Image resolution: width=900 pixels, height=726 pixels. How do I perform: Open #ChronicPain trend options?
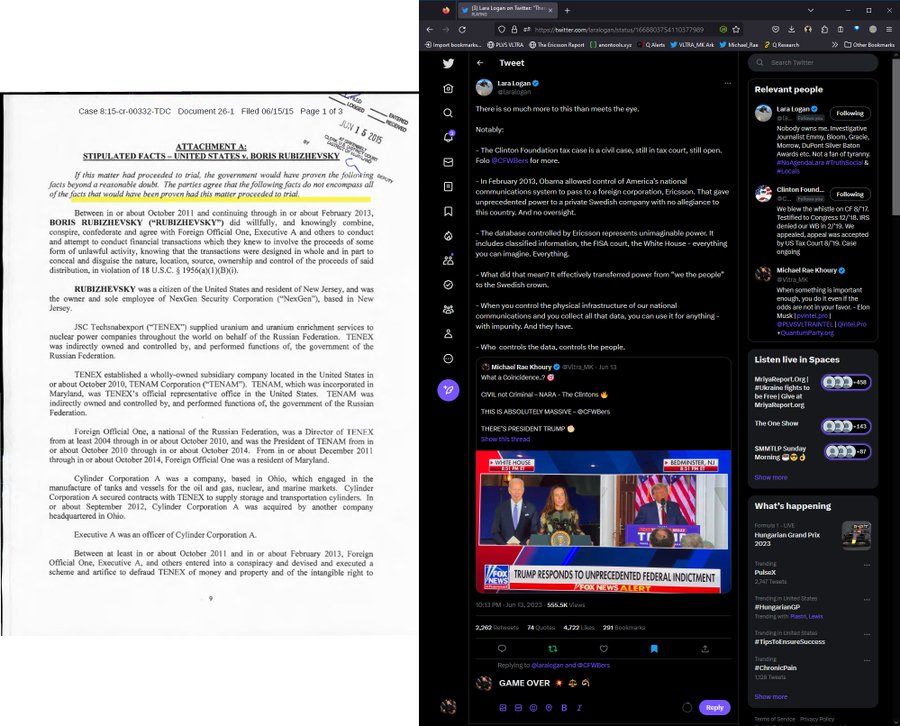[867, 661]
